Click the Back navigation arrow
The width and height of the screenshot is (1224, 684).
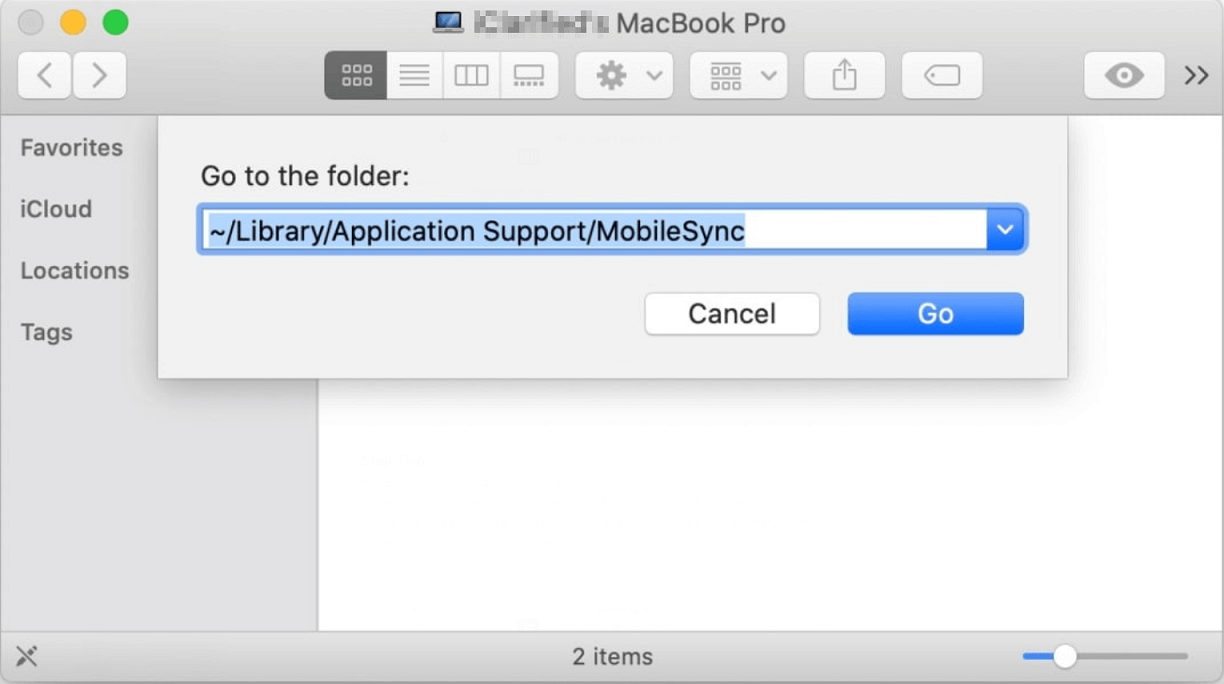pos(44,76)
